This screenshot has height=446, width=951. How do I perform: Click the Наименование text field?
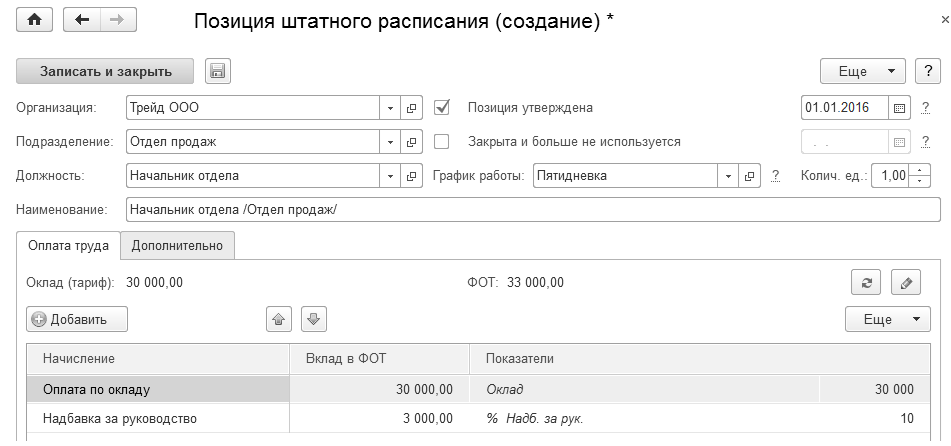point(532,209)
